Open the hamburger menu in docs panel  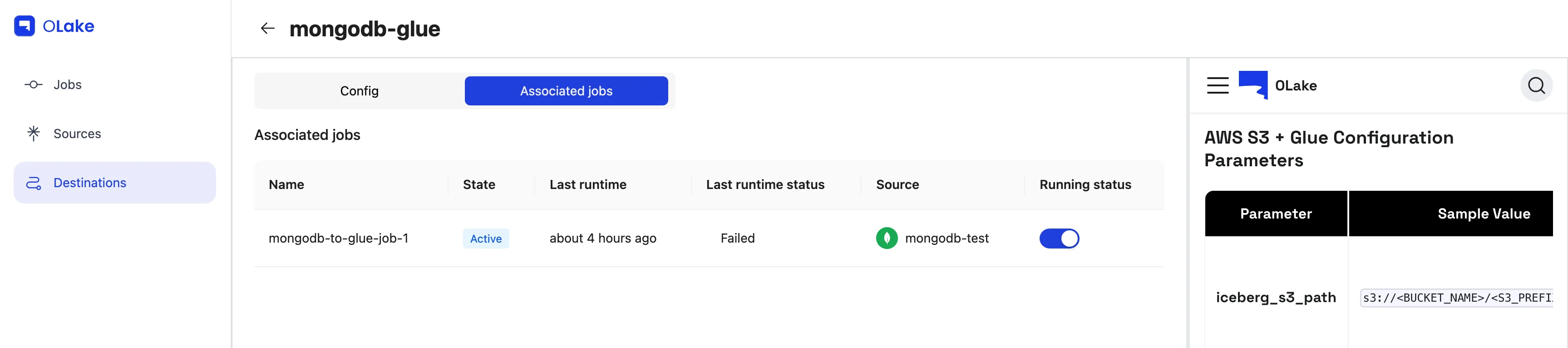tap(1218, 85)
